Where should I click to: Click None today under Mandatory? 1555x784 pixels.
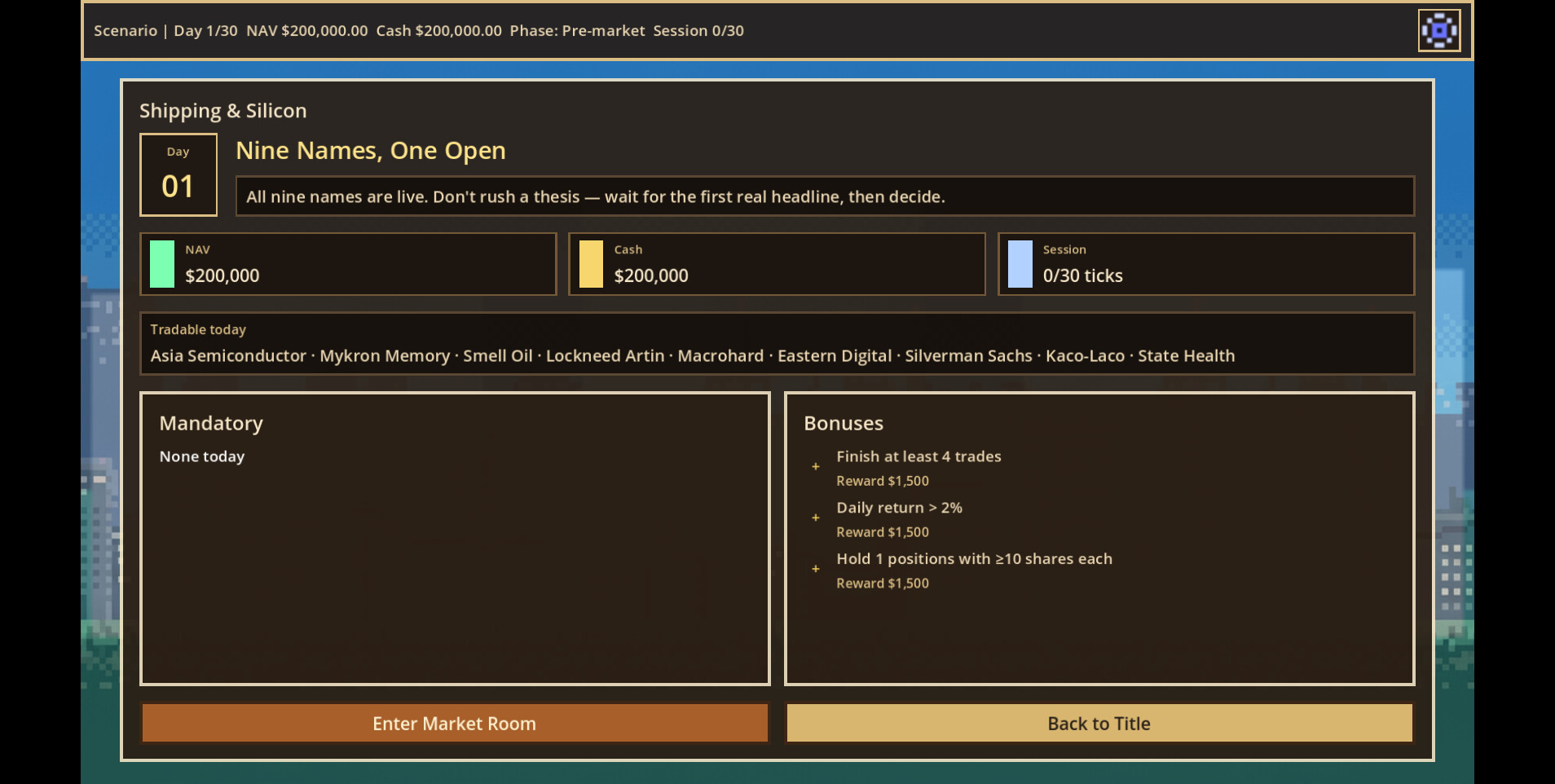tap(202, 457)
